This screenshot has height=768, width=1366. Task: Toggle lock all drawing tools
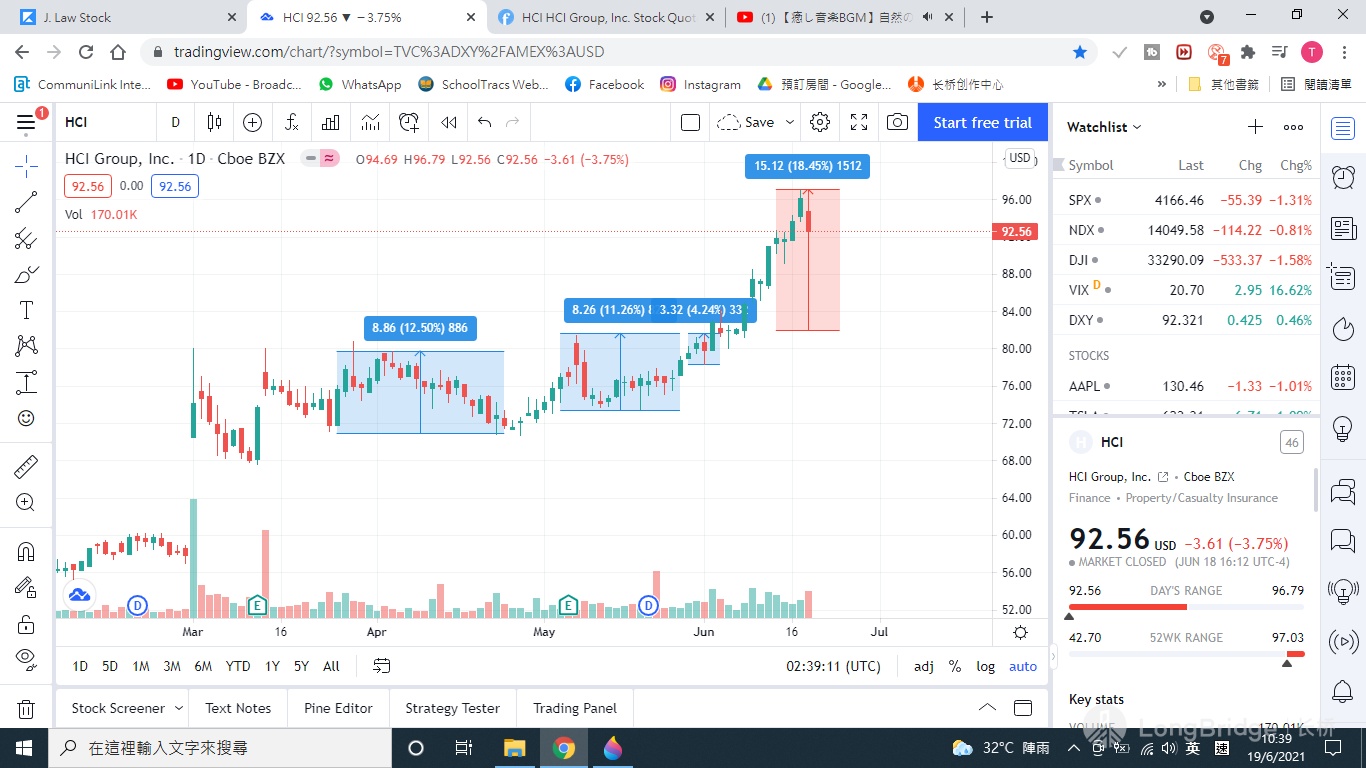click(x=26, y=624)
